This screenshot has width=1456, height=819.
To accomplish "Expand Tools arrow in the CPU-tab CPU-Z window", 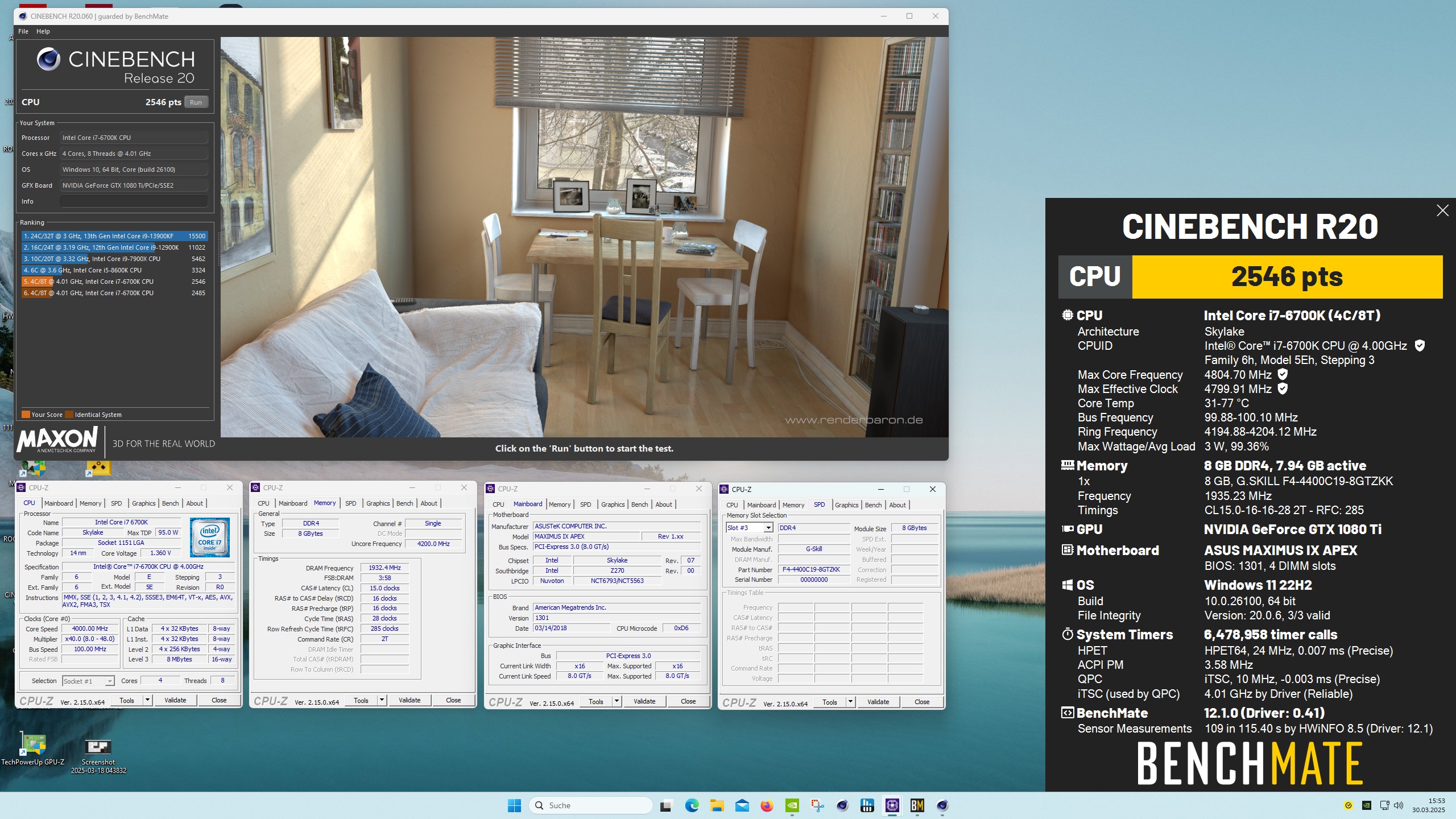I will (x=147, y=700).
